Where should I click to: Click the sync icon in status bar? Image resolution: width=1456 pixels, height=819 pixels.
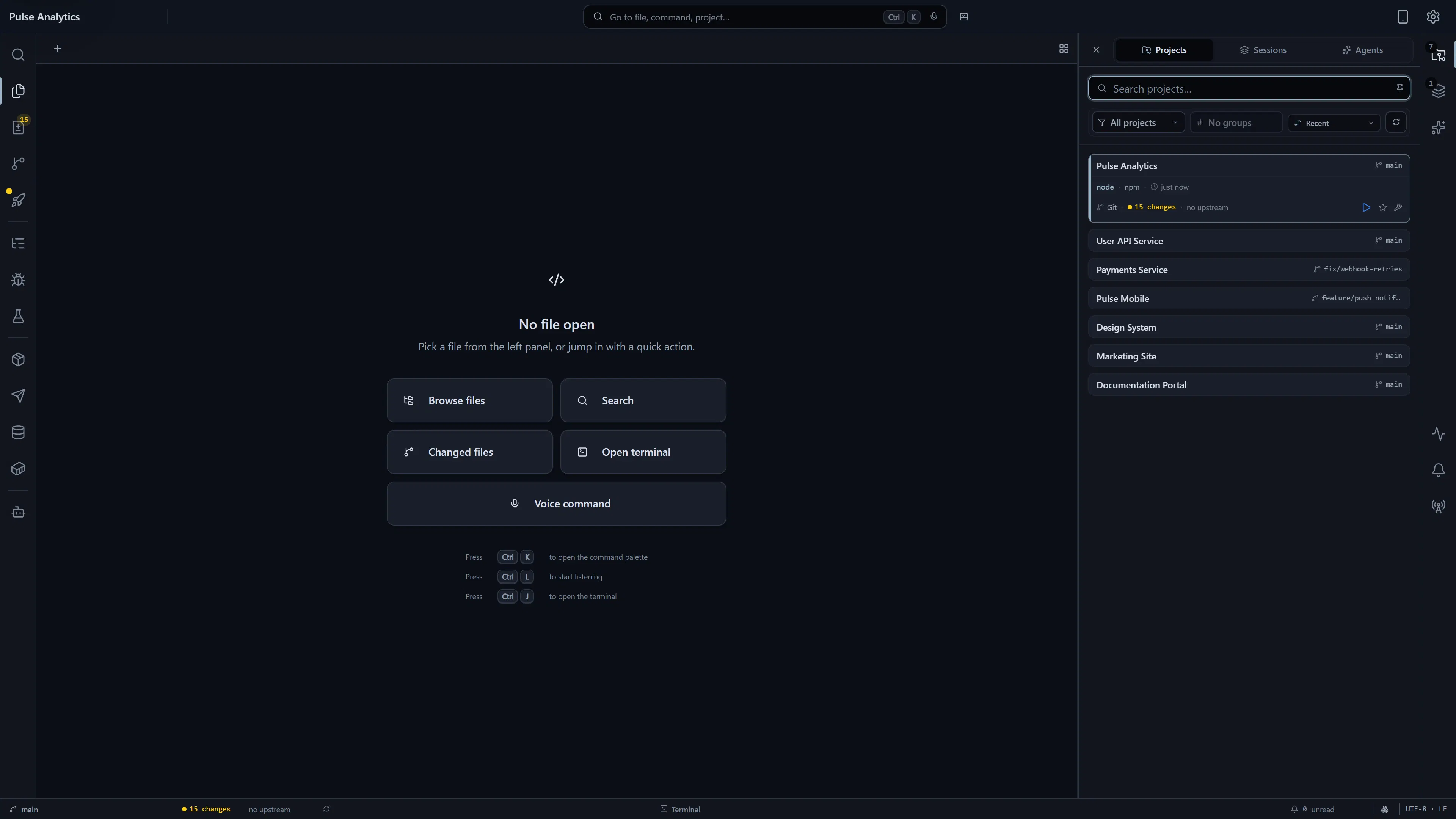326,809
